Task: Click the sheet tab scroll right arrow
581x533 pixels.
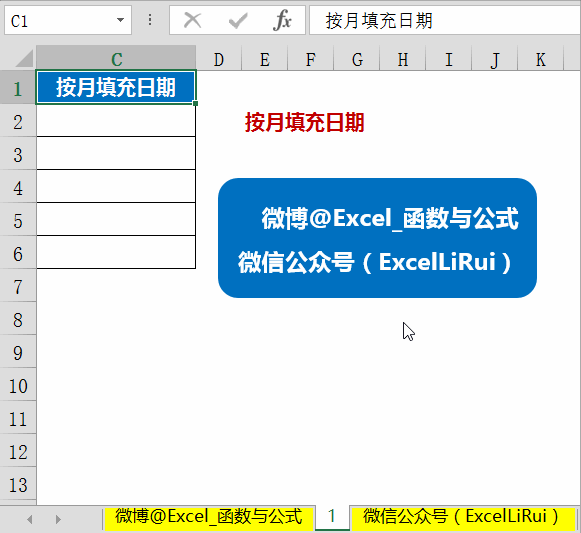Action: click(58, 519)
